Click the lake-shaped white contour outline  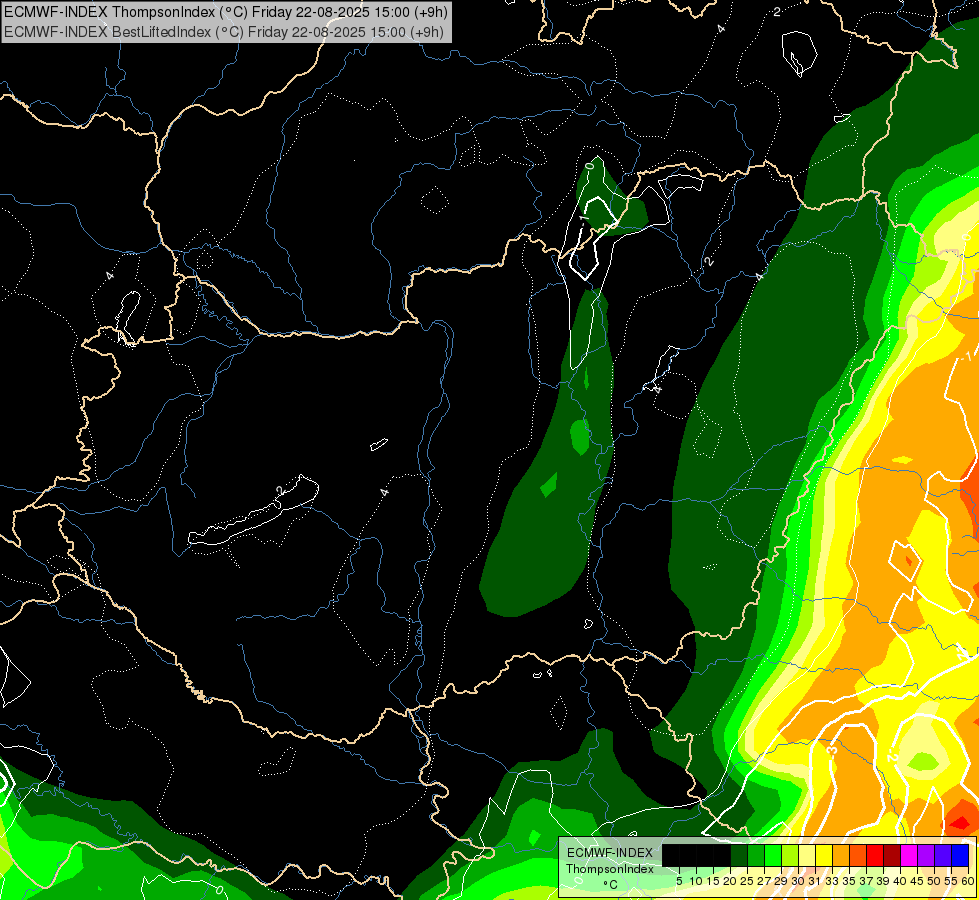253,510
